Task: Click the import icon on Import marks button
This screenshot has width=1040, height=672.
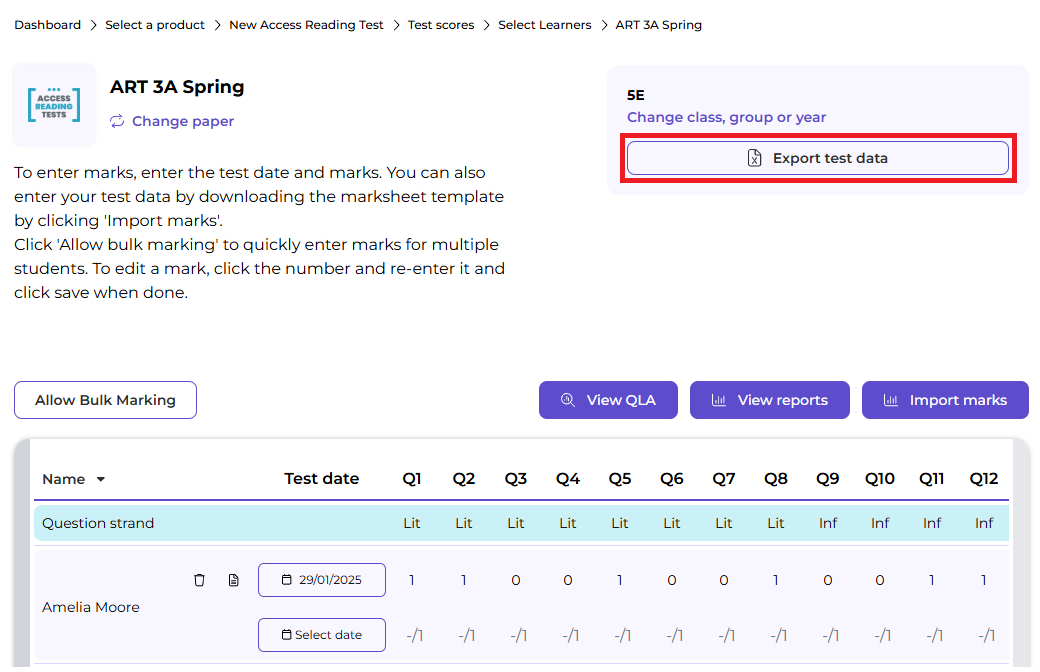Action: pos(892,400)
